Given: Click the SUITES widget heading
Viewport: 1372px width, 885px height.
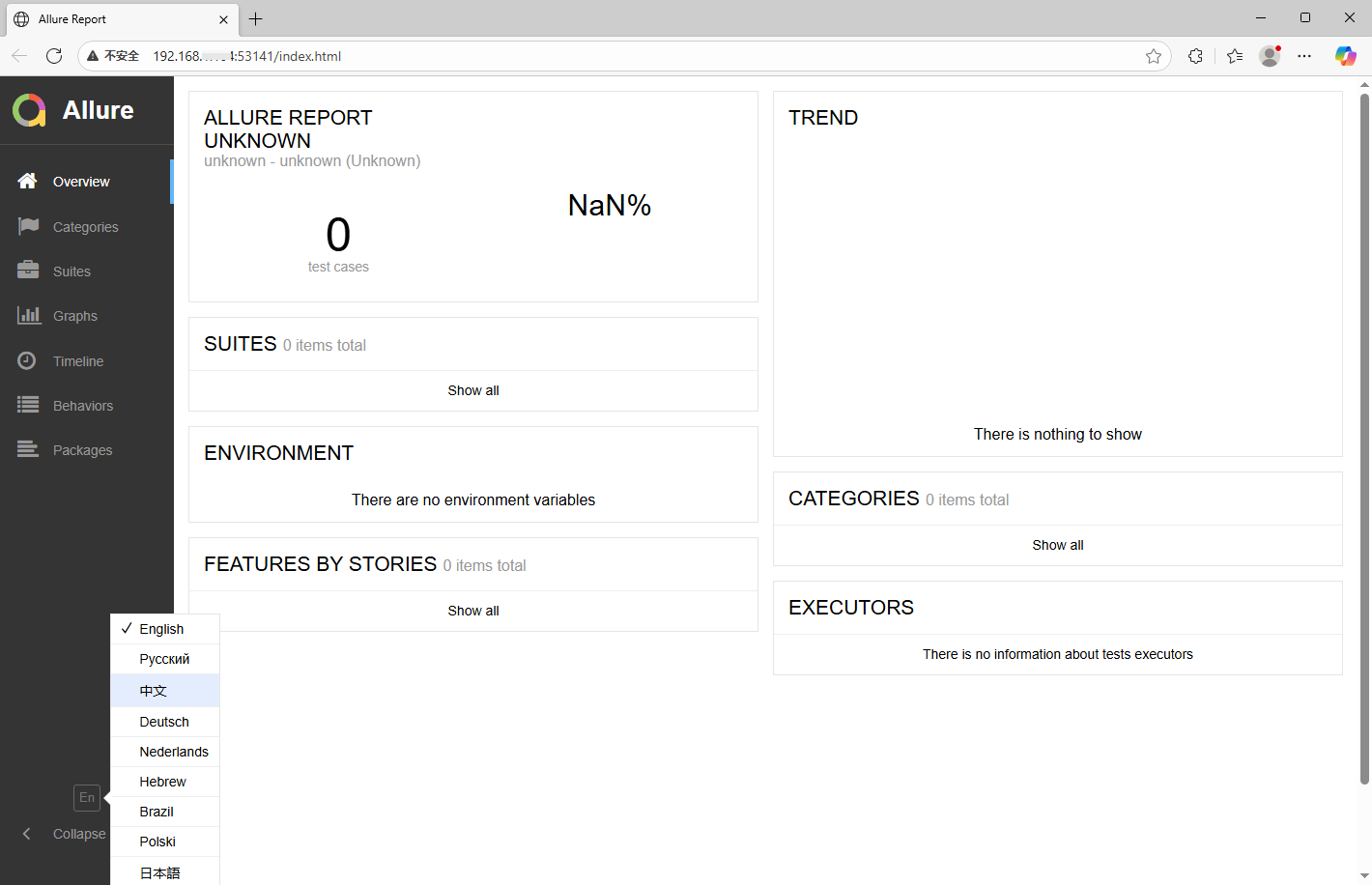Looking at the screenshot, I should (241, 344).
